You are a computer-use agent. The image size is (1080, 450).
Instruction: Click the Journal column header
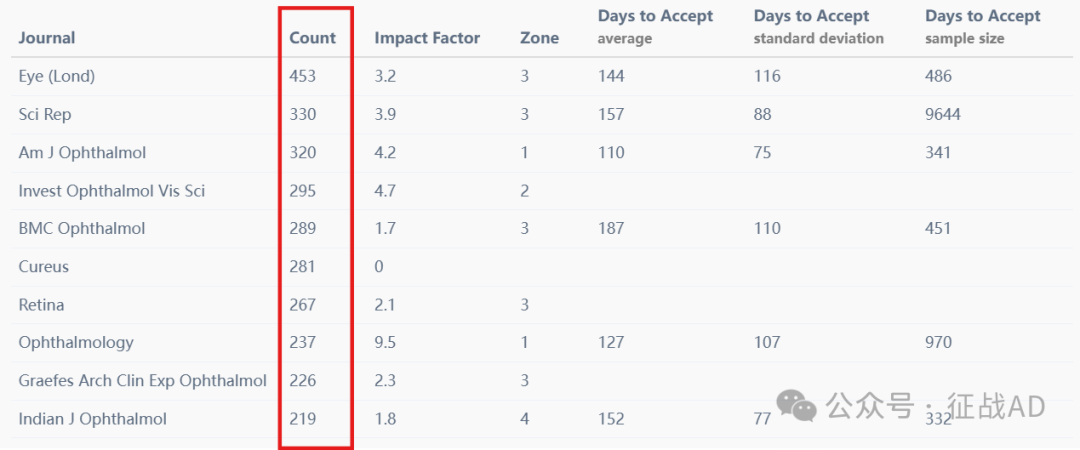click(47, 38)
